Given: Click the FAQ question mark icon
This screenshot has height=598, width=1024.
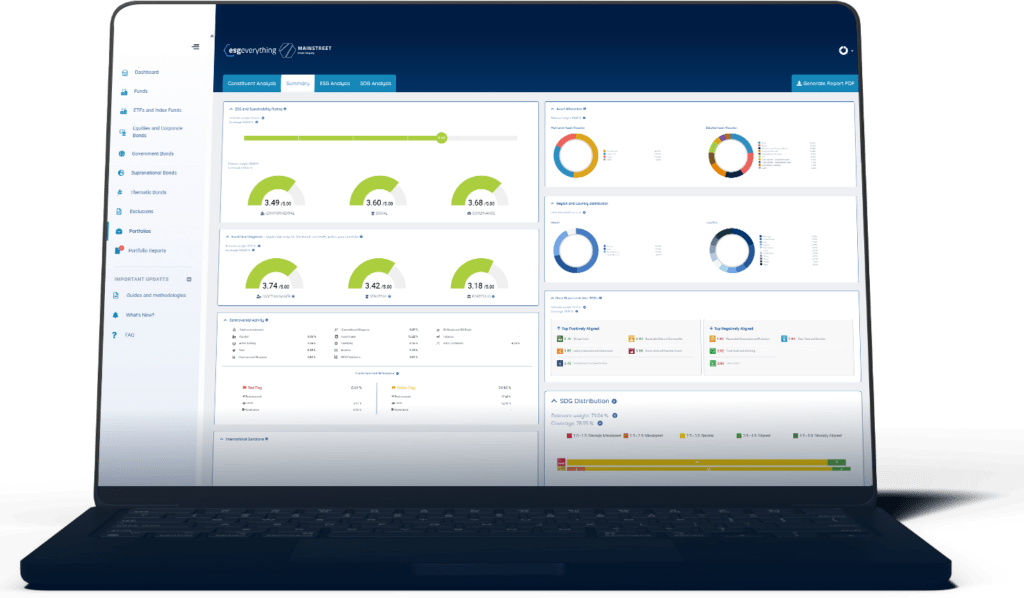Looking at the screenshot, I should 115,335.
